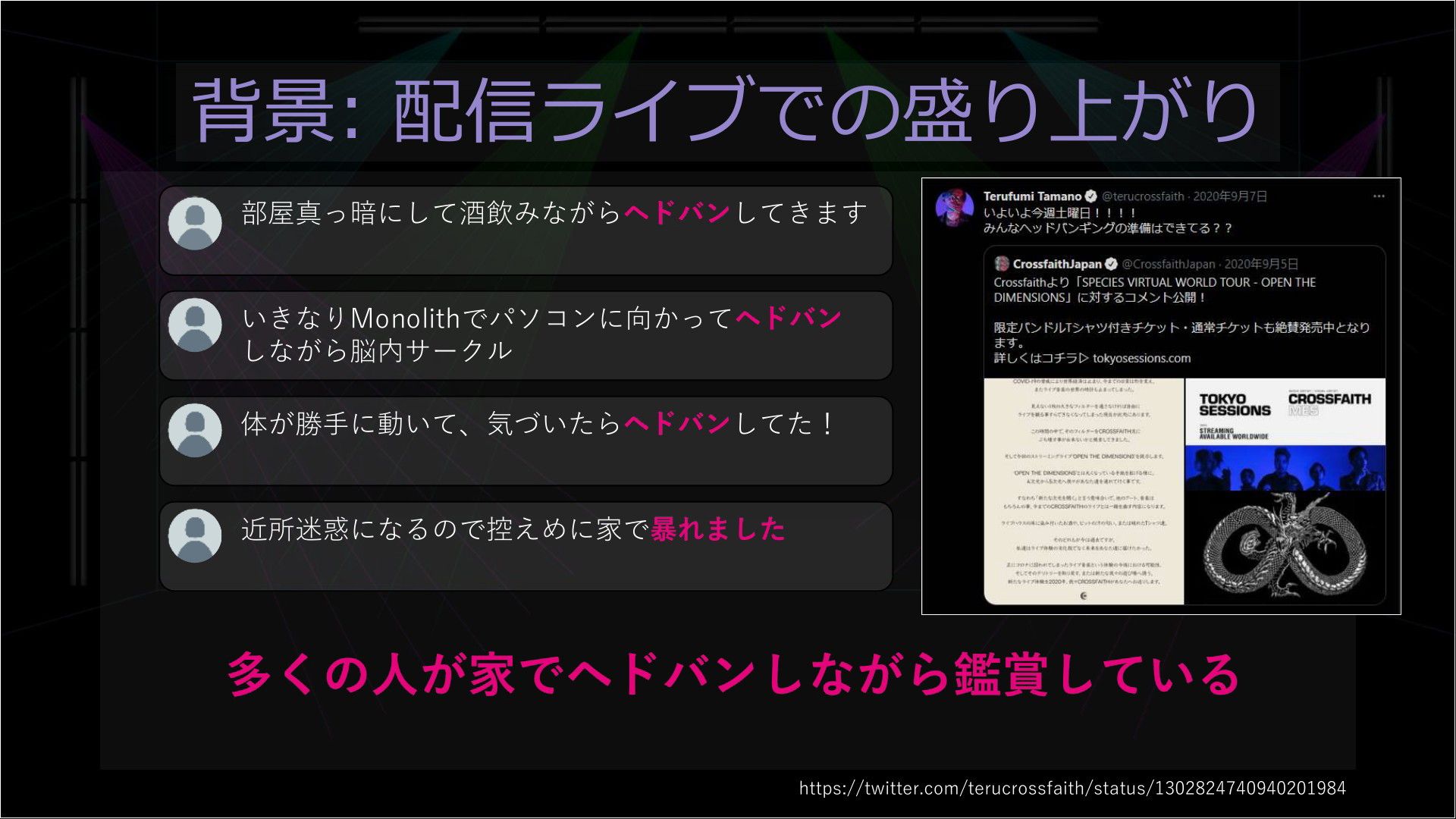Click the avatar next to 近所迷惑 comment
Viewport: 1456px width, 819px height.
[x=195, y=535]
